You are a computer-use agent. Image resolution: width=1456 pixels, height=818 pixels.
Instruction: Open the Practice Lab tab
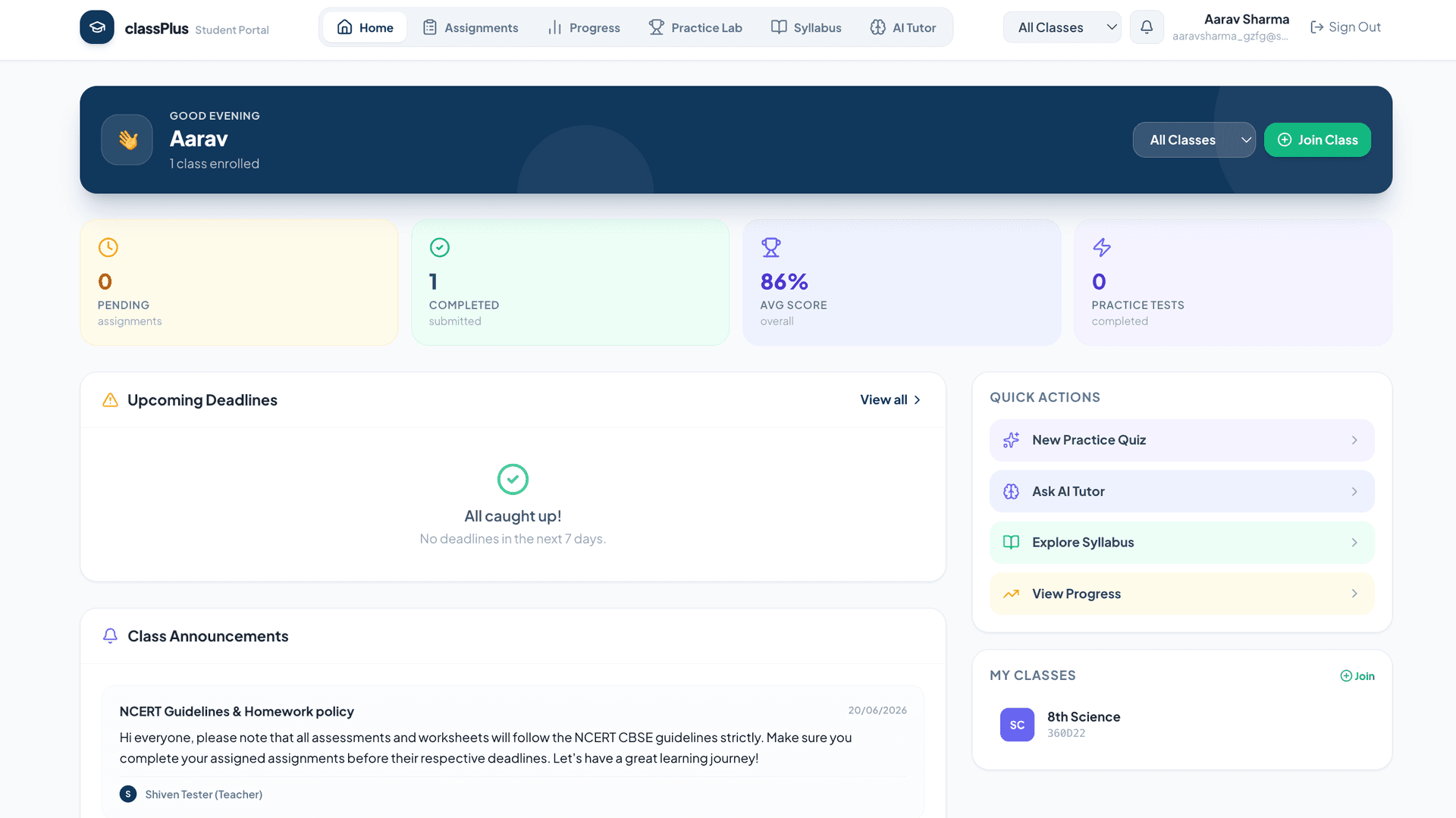click(695, 27)
